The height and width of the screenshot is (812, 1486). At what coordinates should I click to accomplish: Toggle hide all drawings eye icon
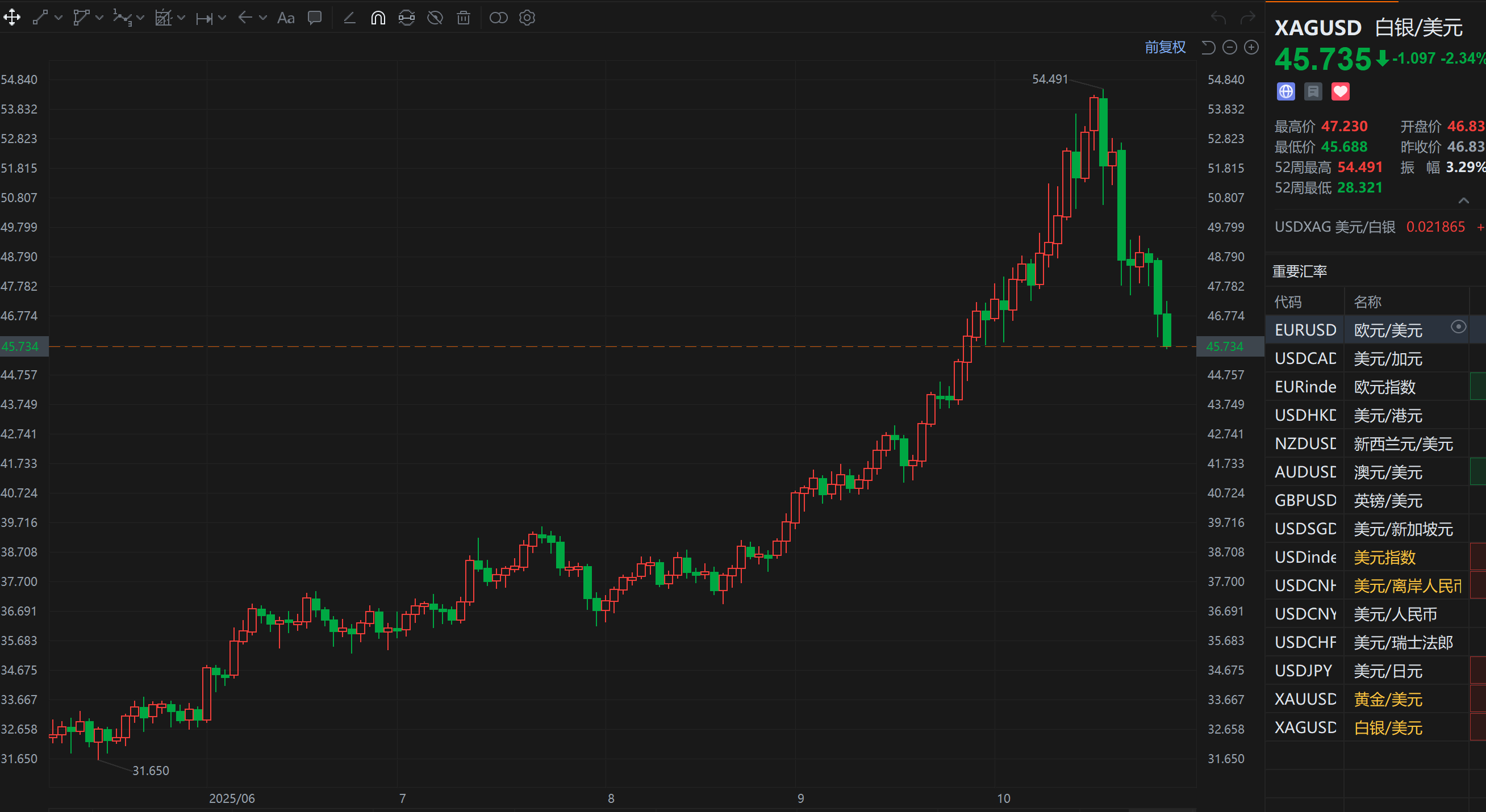435,18
